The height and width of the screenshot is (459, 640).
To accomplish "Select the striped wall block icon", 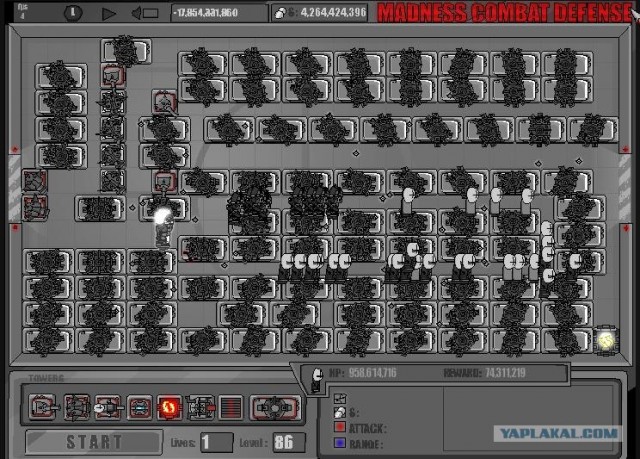I will tap(231, 407).
